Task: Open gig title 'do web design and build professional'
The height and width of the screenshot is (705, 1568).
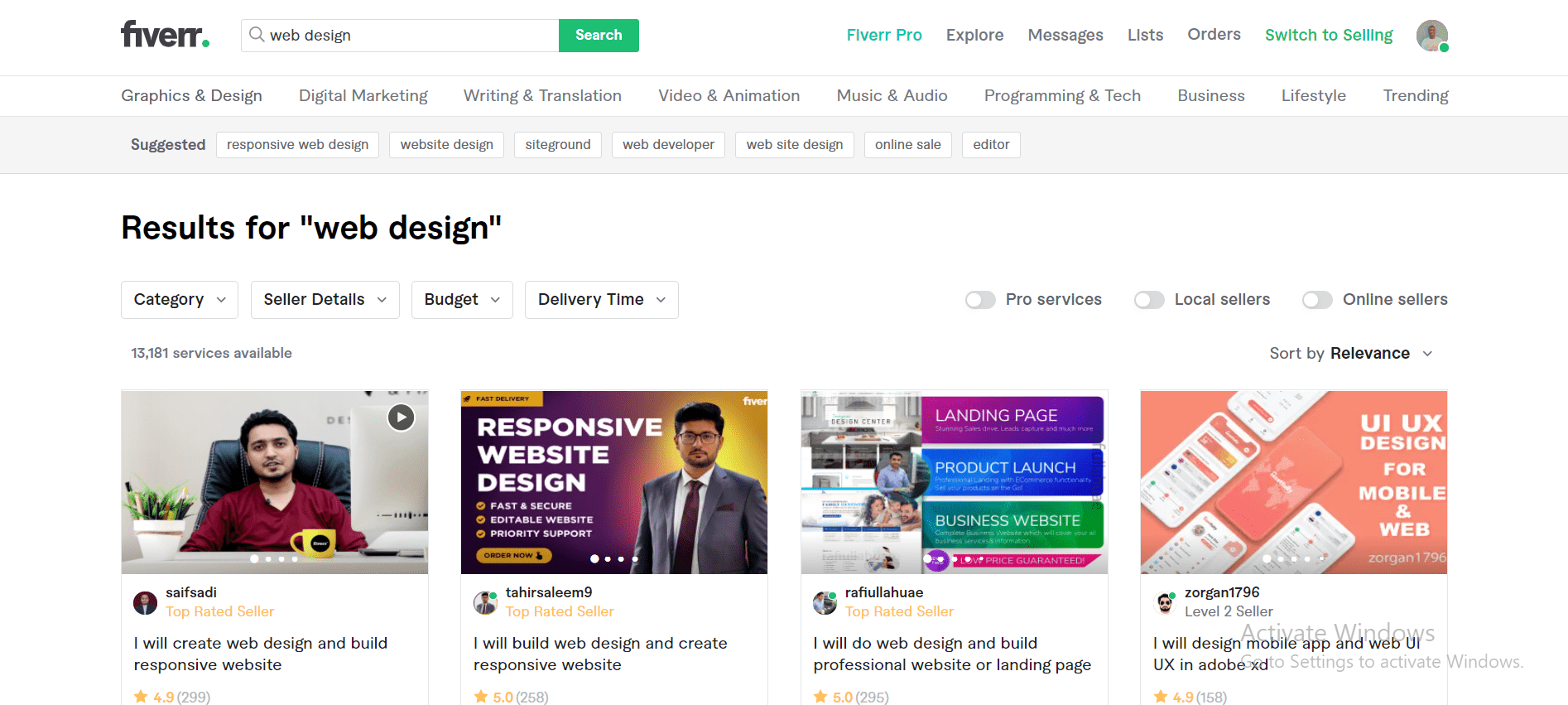Action: coord(952,654)
